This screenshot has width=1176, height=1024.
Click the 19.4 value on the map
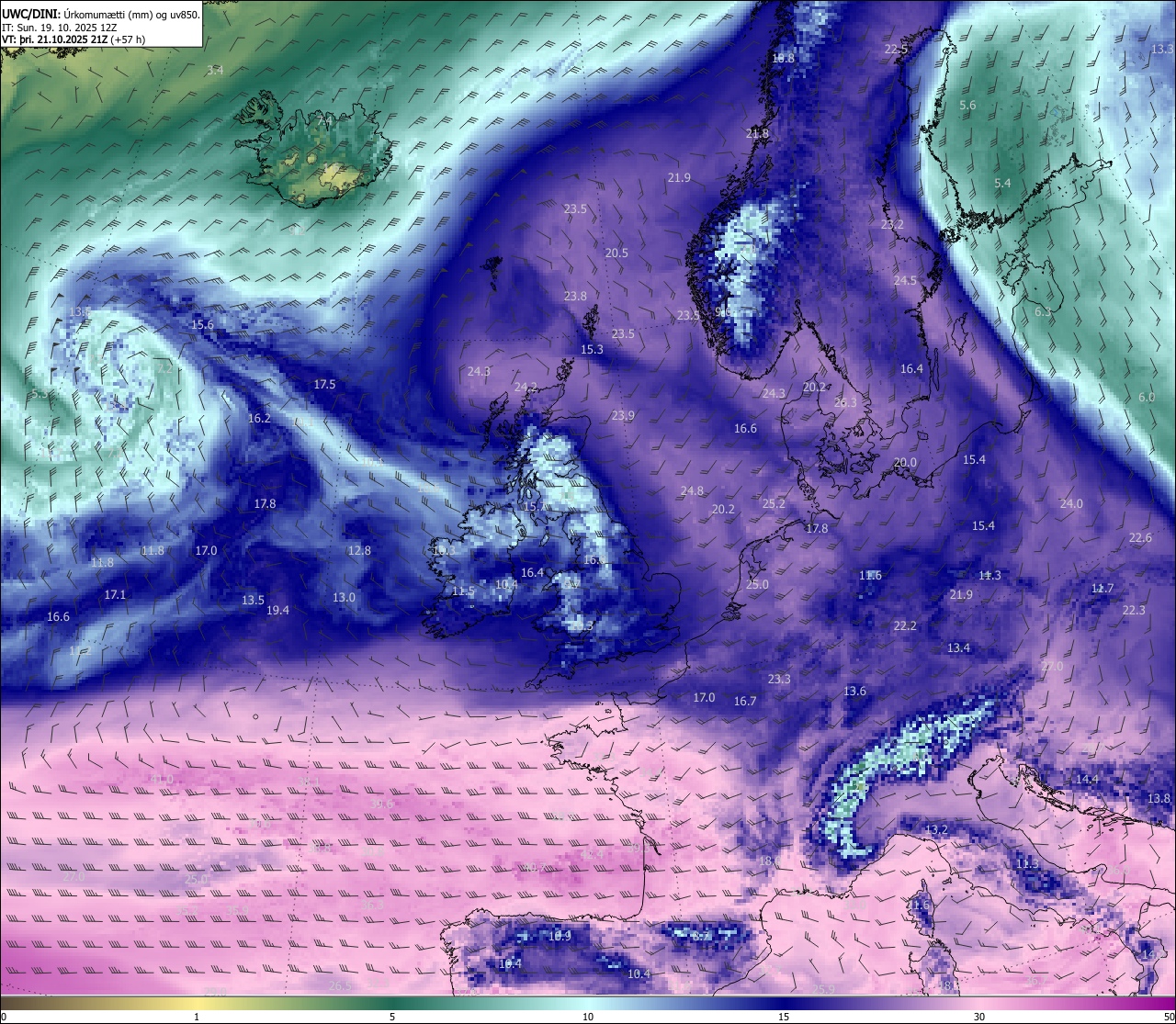277,610
